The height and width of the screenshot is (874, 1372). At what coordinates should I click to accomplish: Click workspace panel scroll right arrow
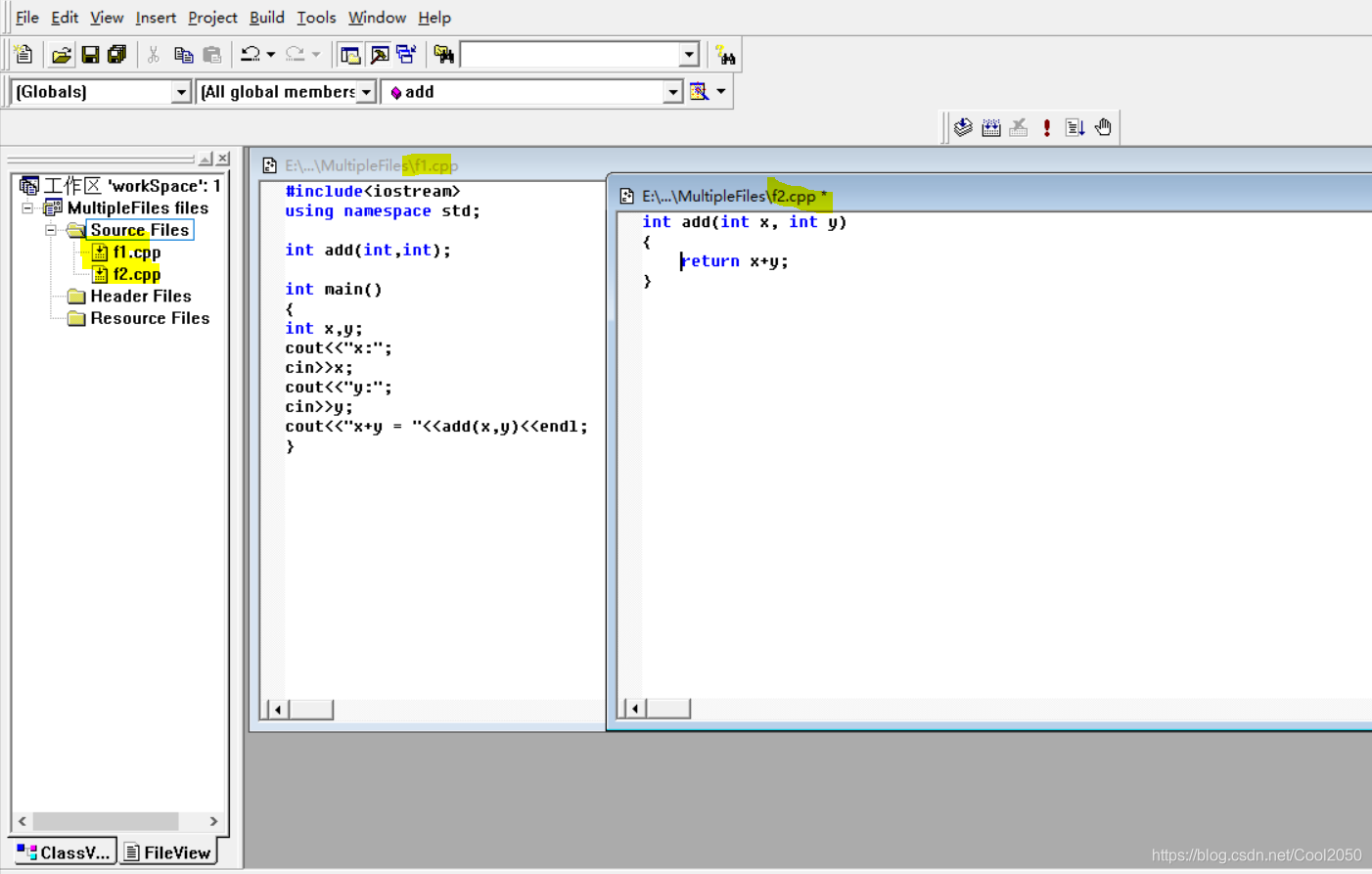213,821
